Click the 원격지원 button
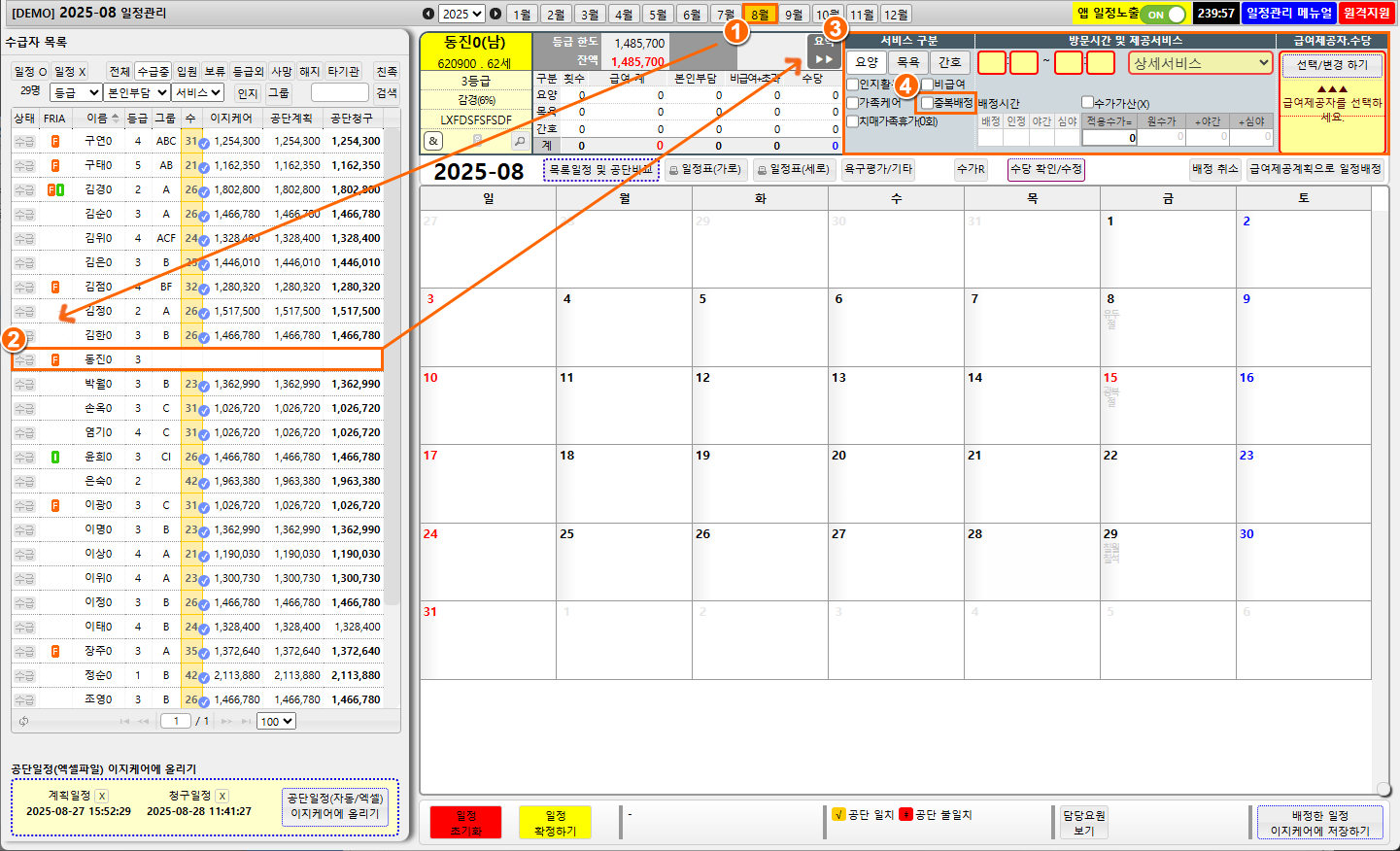Image resolution: width=1400 pixels, height=851 pixels. (x=1366, y=14)
